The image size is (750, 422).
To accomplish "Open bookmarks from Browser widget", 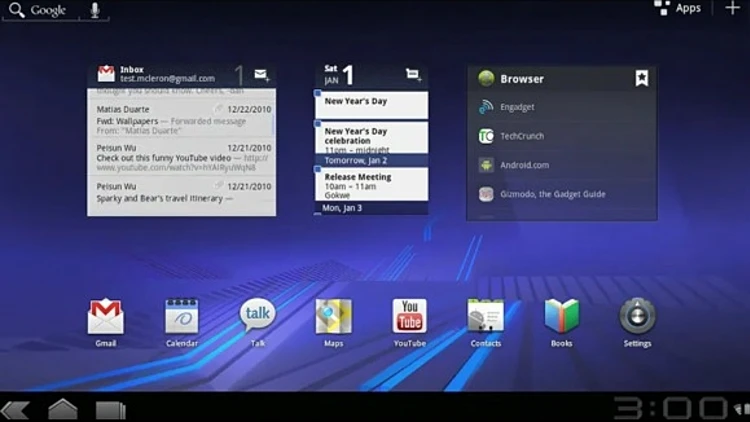I will point(641,78).
